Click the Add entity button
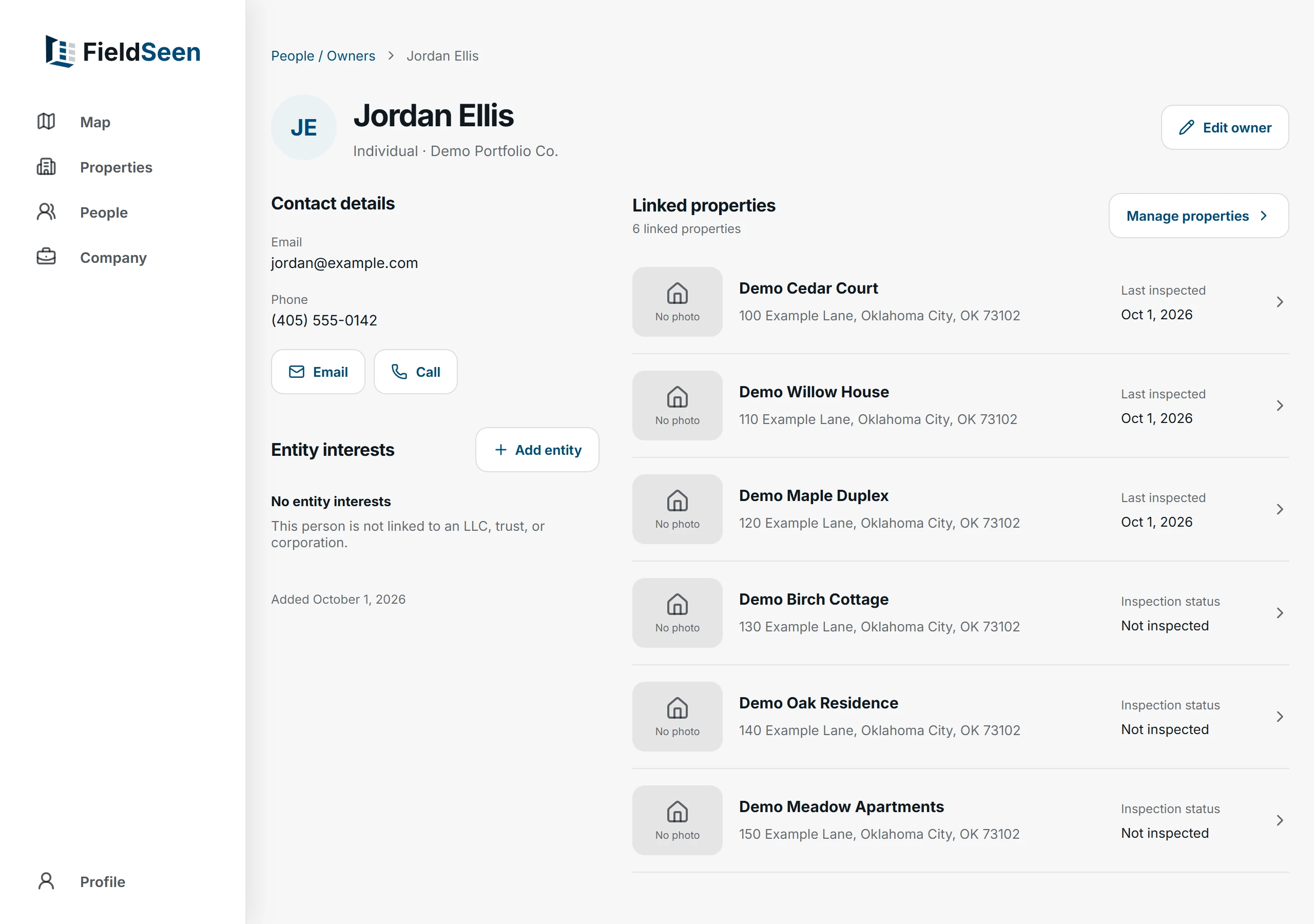This screenshot has height=924, width=1314. click(537, 449)
